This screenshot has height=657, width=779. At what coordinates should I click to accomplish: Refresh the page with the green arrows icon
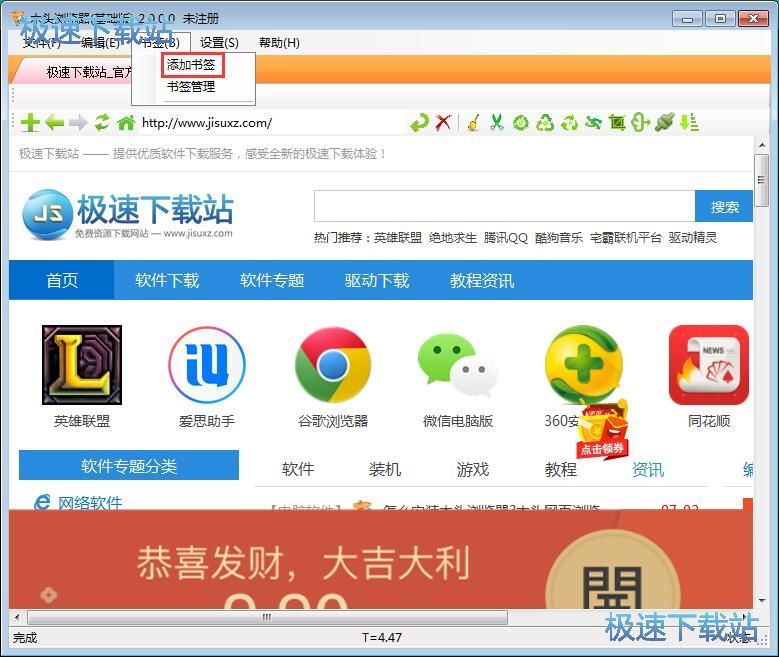click(102, 122)
